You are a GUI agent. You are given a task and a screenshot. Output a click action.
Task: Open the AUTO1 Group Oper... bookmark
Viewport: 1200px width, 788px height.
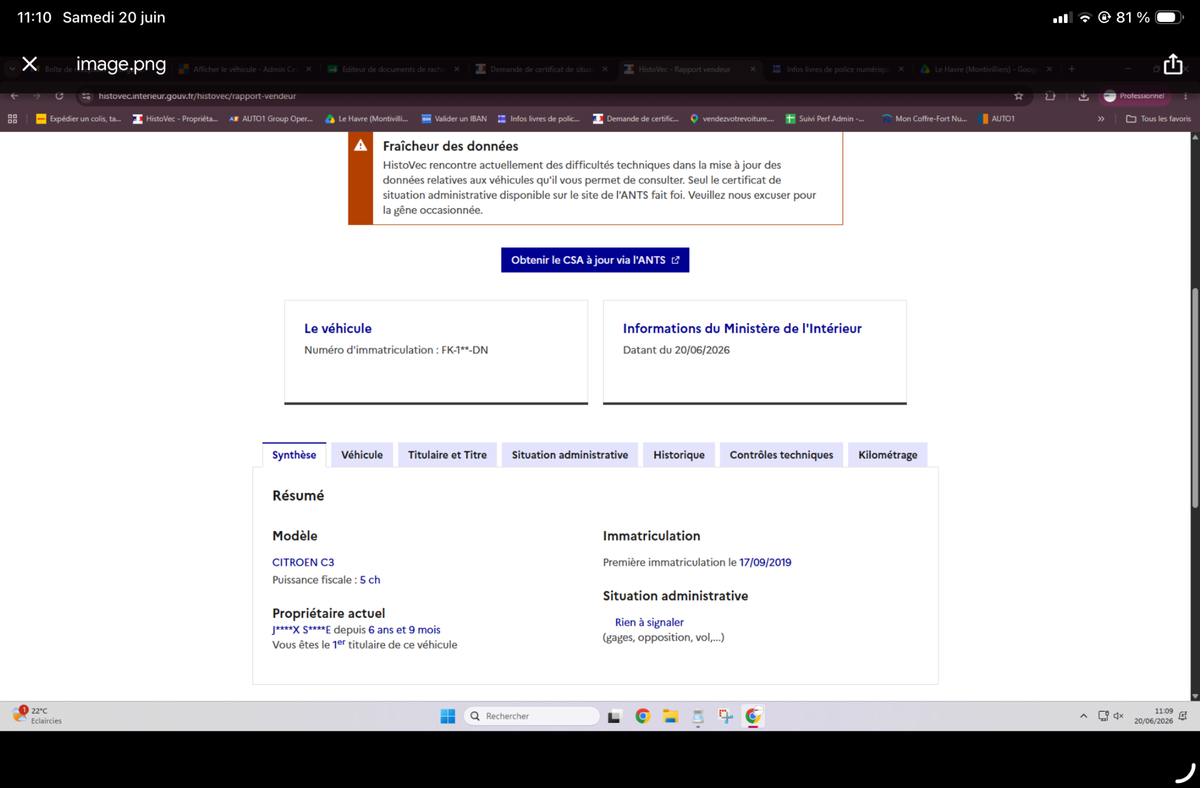(271, 118)
